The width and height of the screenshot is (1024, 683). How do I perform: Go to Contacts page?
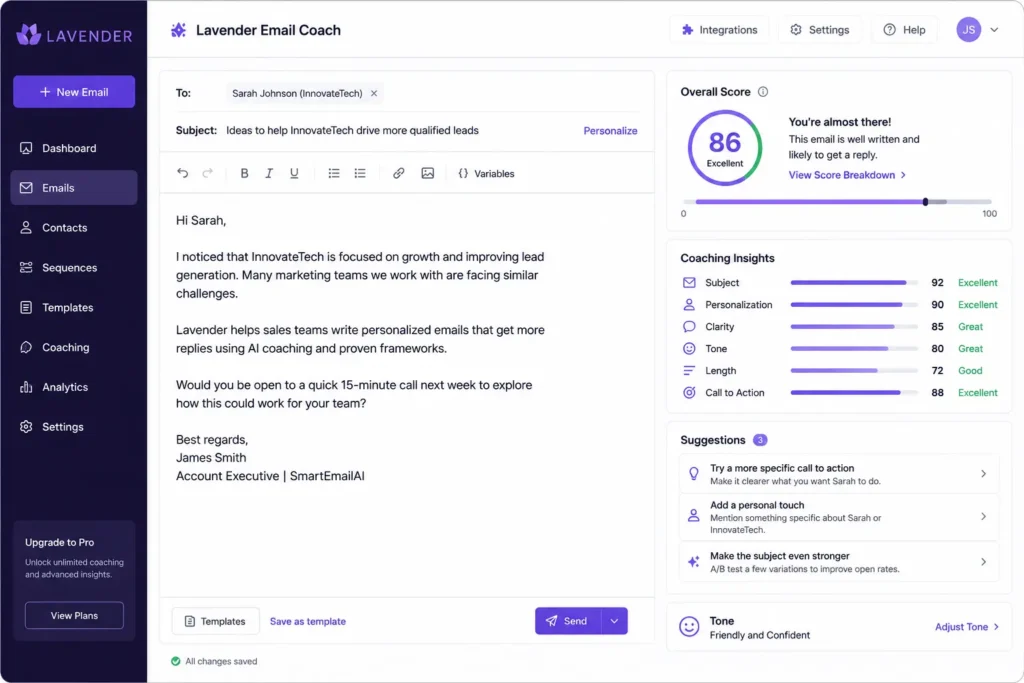point(74,228)
